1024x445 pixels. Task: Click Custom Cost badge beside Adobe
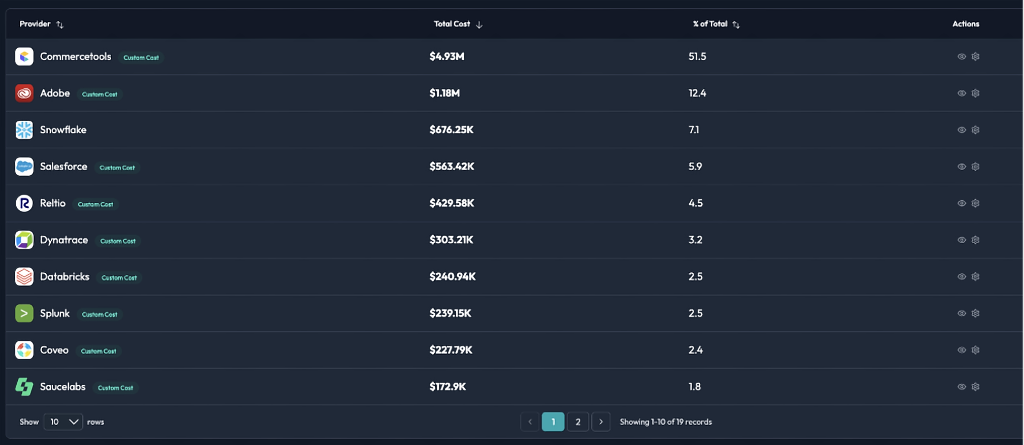pyautogui.click(x=100, y=94)
